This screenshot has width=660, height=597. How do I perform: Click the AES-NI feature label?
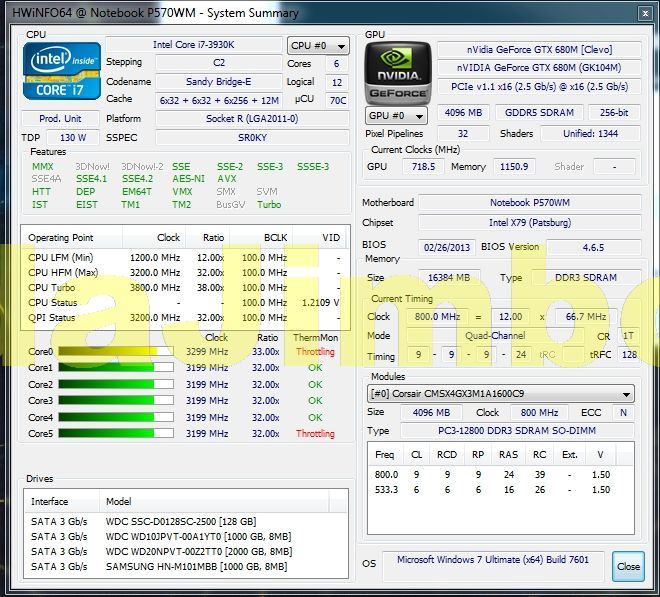point(188,179)
